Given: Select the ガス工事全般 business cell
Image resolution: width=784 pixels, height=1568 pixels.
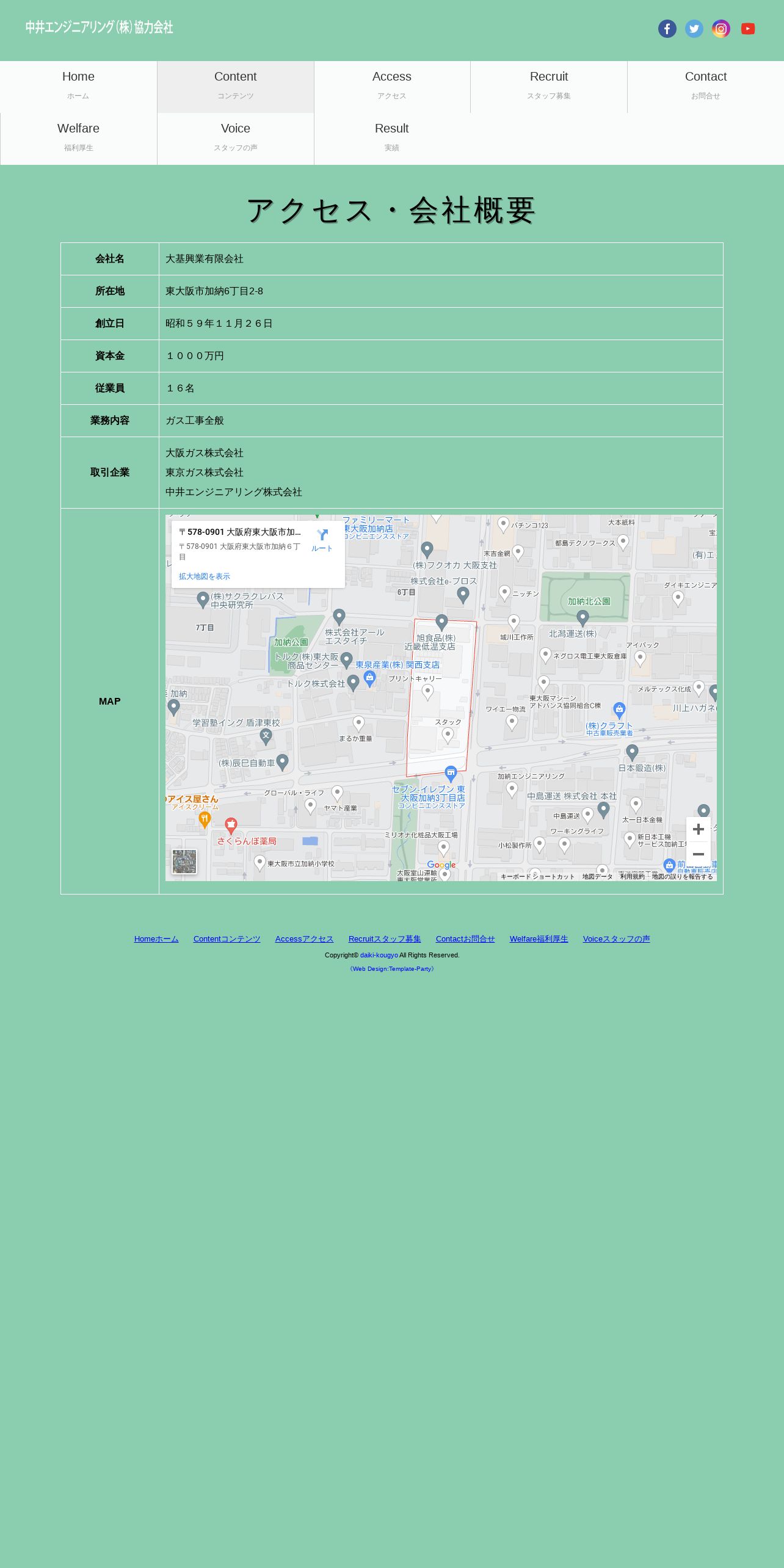Looking at the screenshot, I should point(441,421).
